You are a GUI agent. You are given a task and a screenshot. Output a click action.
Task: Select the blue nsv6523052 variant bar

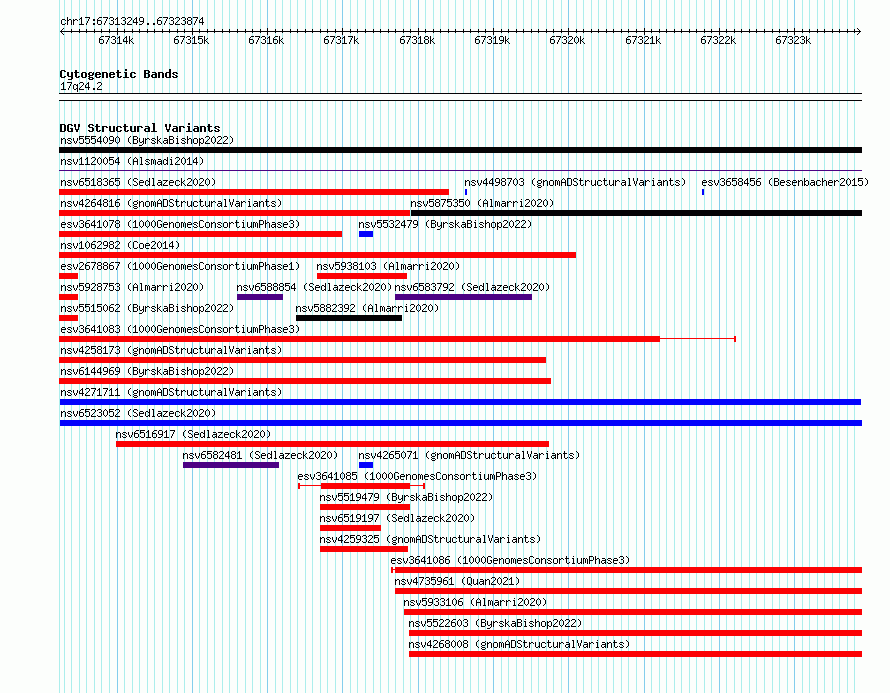tap(460, 423)
